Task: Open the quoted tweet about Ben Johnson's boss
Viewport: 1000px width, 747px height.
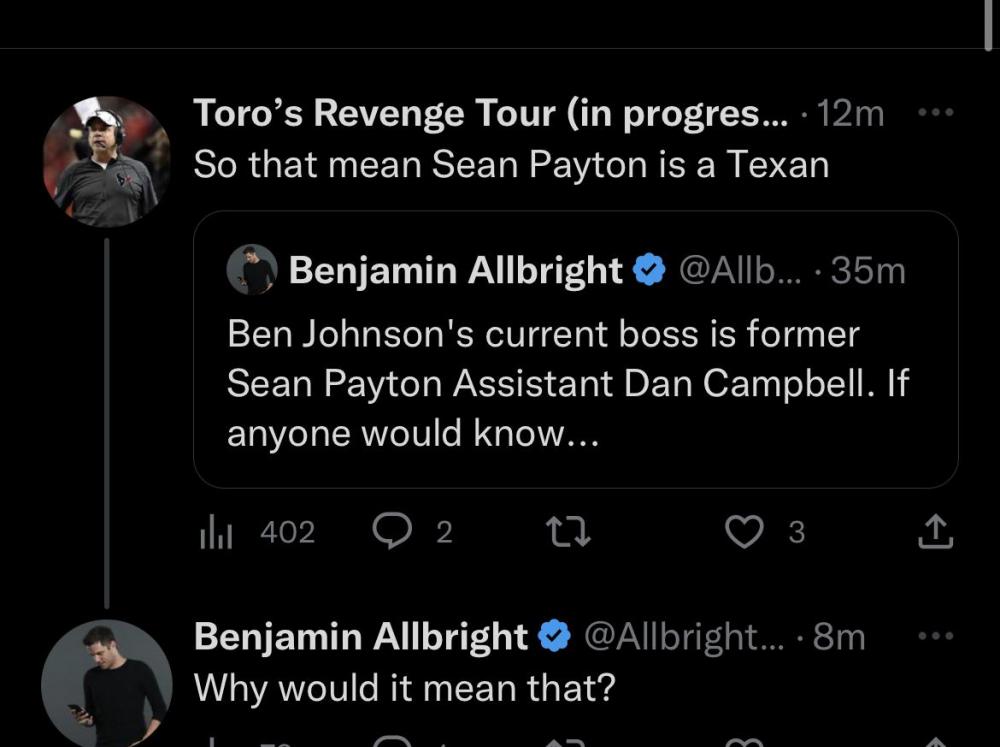Action: tap(570, 384)
